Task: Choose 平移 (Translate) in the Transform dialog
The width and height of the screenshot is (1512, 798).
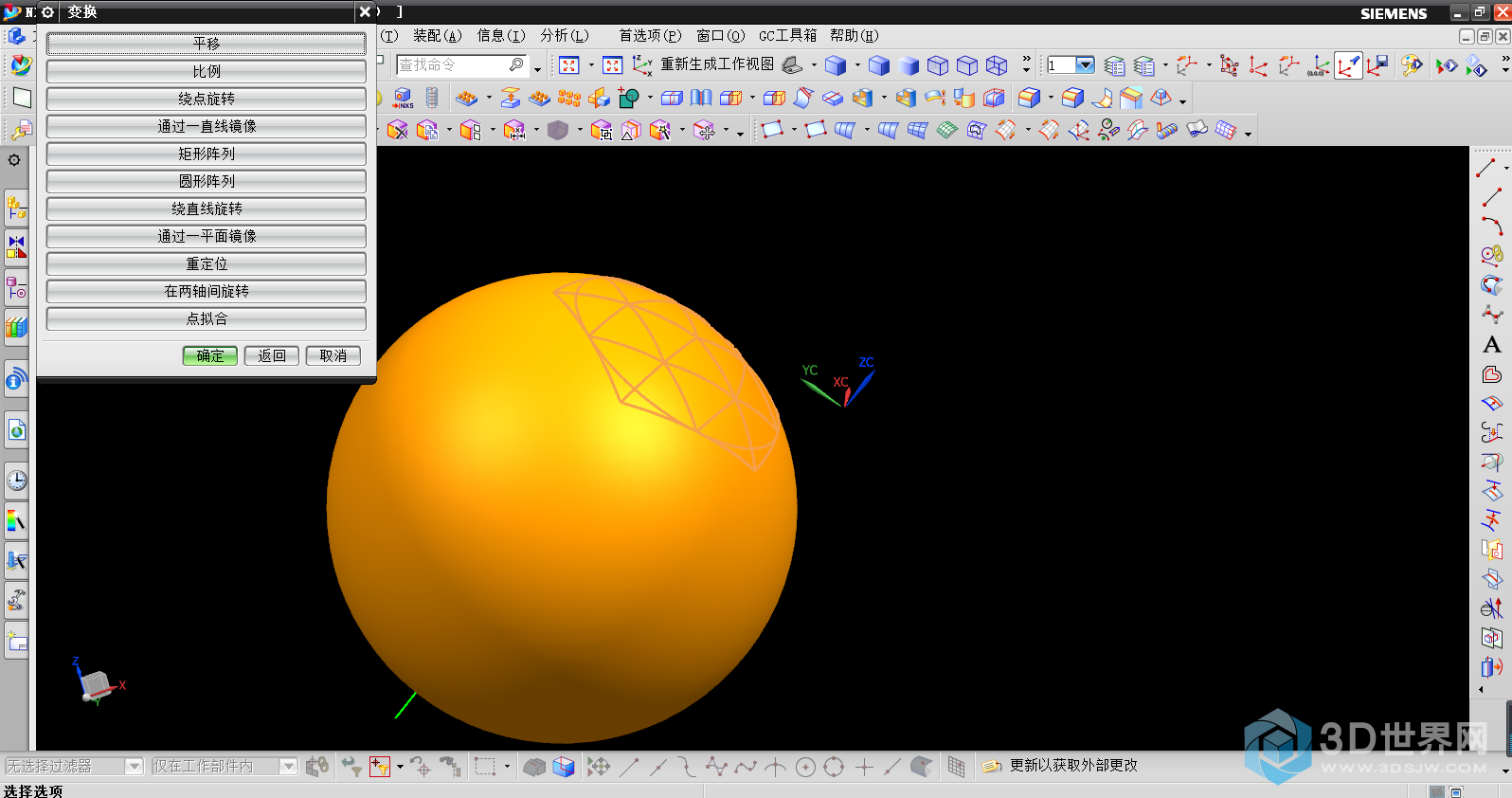Action: [207, 44]
